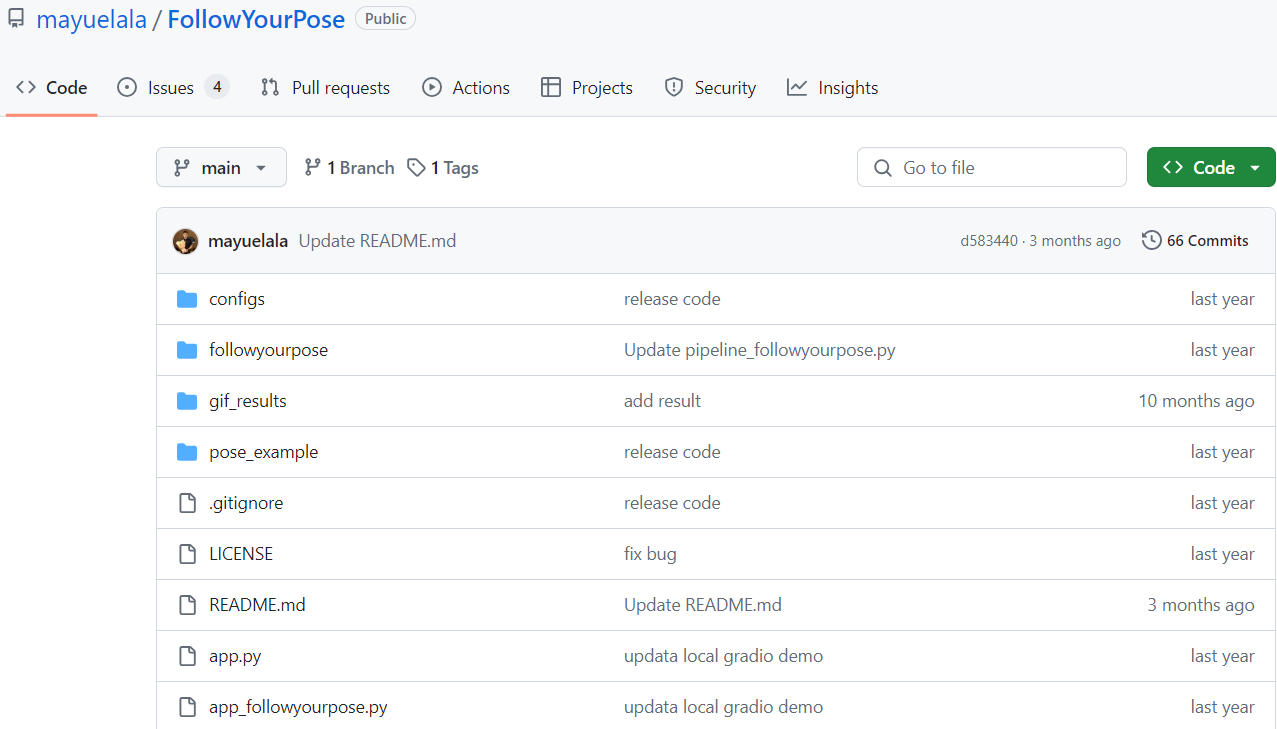
Task: Click the app.py file icon
Action: tap(187, 656)
